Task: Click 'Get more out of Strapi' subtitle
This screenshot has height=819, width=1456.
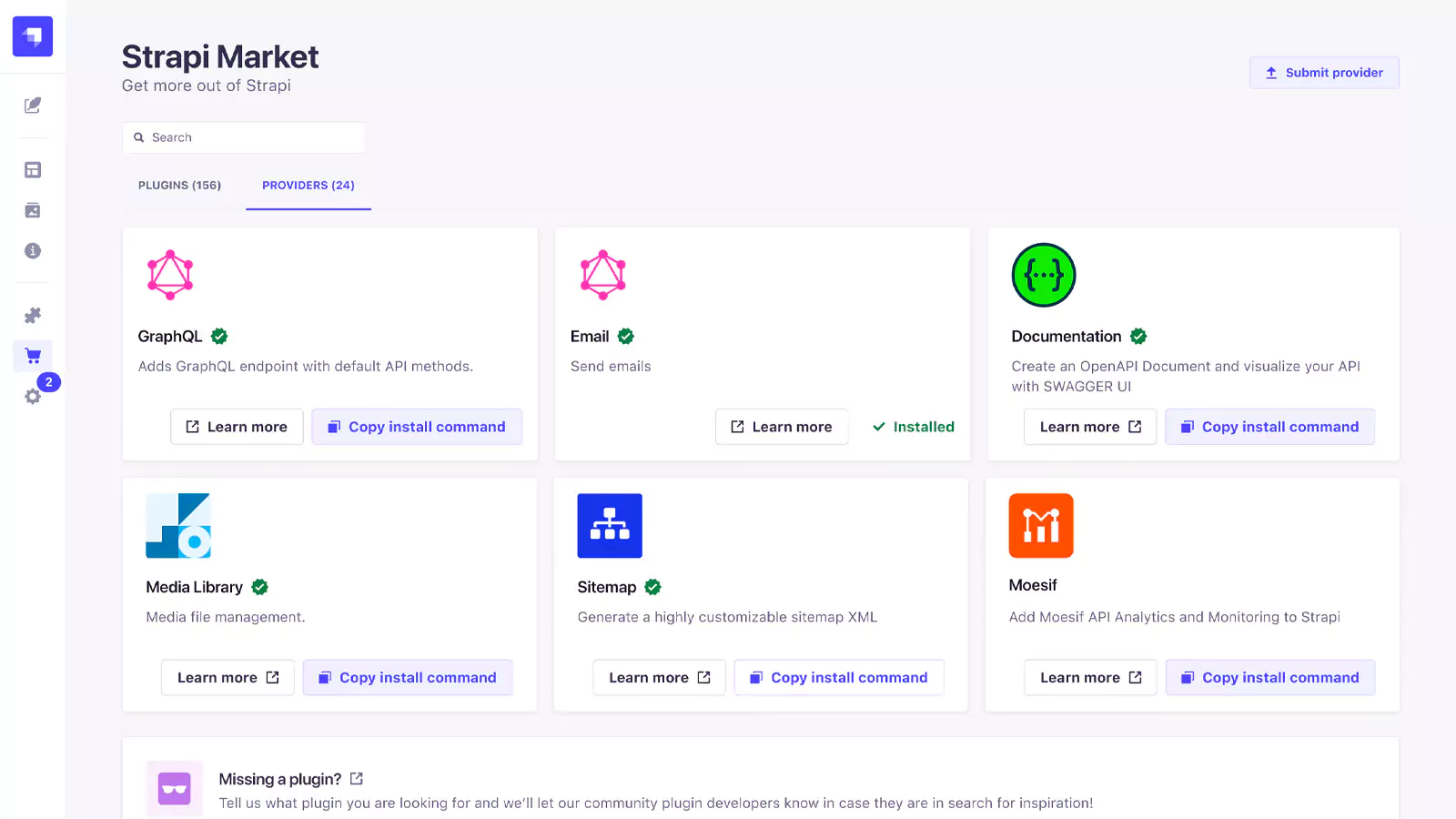Action: point(207,86)
